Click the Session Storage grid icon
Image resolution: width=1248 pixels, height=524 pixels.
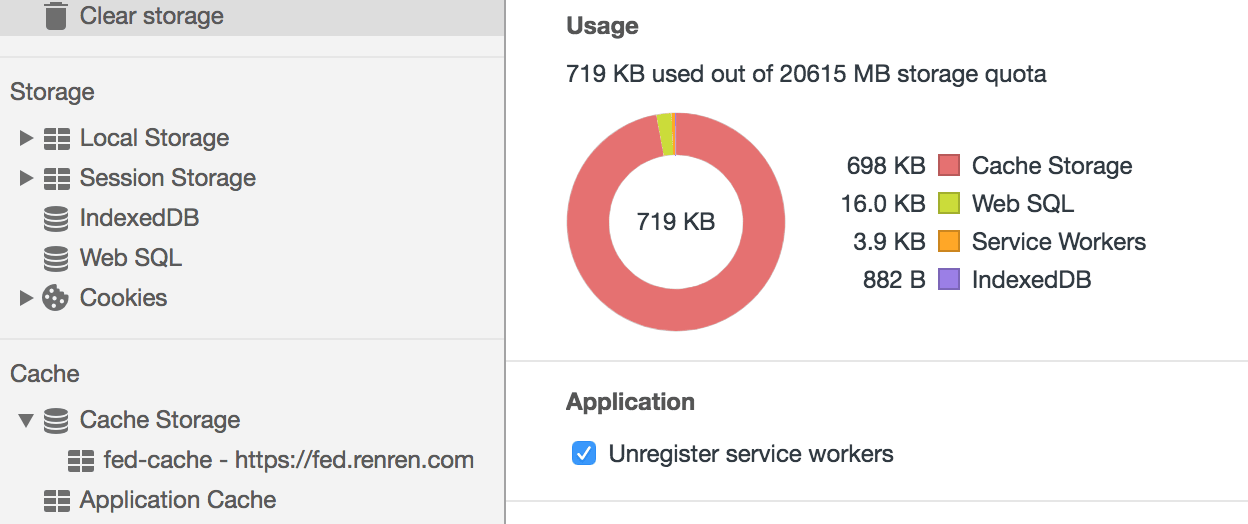[x=57, y=178]
